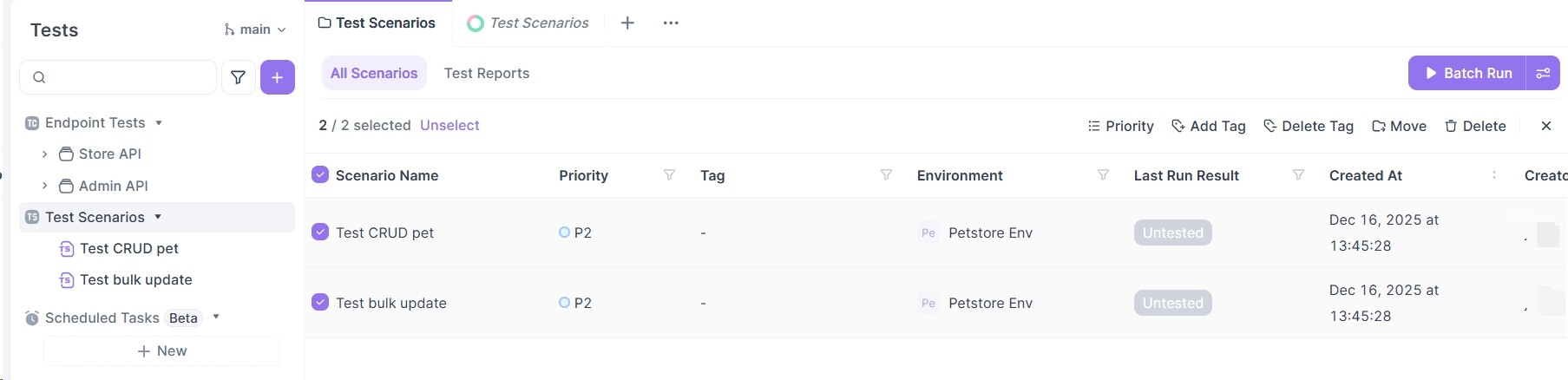1568x380 pixels.
Task: Open Batch Run settings sliders icon
Action: click(x=1543, y=73)
